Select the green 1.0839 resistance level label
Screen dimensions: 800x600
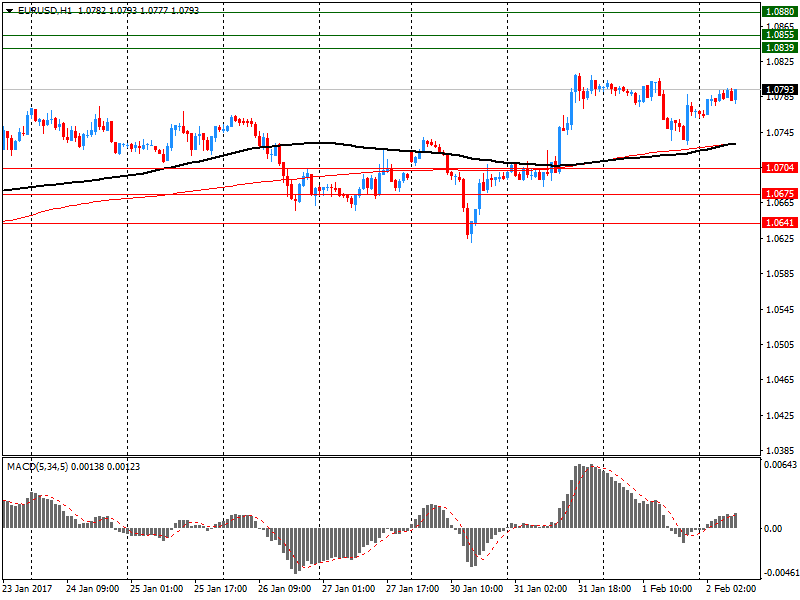[x=780, y=47]
